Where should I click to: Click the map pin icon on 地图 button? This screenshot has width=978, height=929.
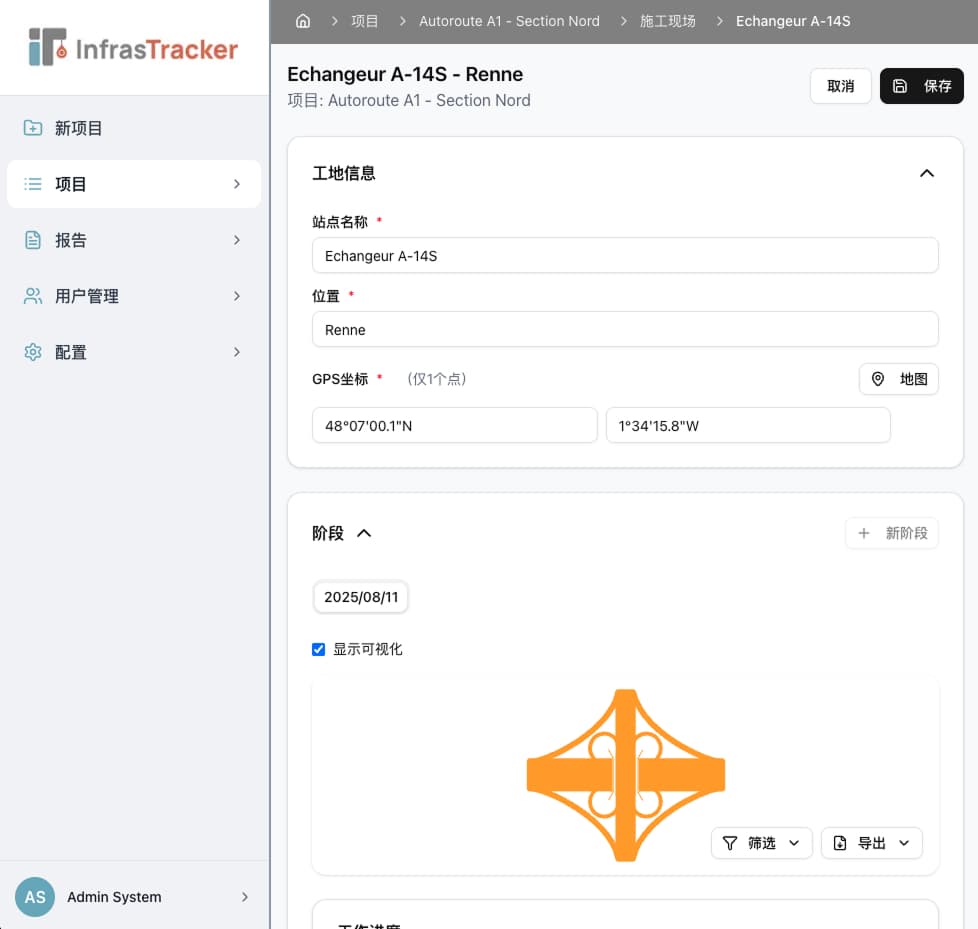pos(877,379)
